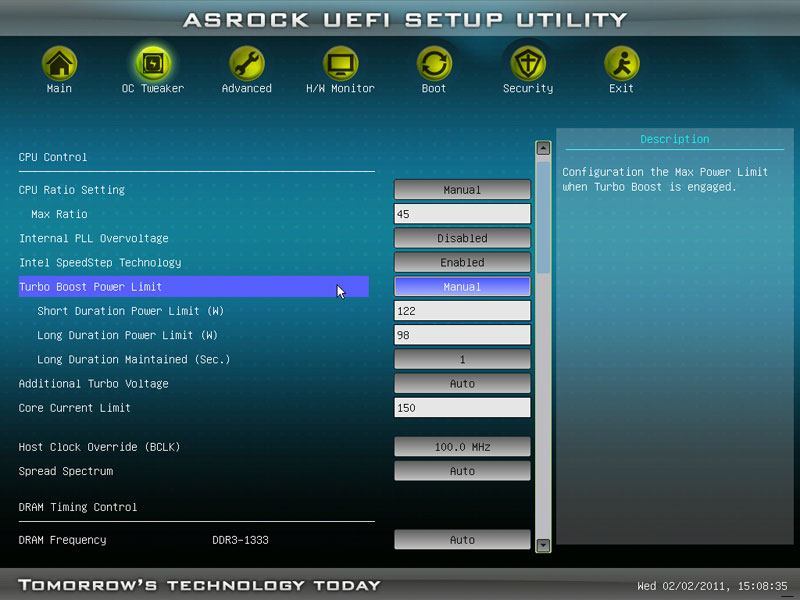Switch to the Boot tab label

(434, 88)
